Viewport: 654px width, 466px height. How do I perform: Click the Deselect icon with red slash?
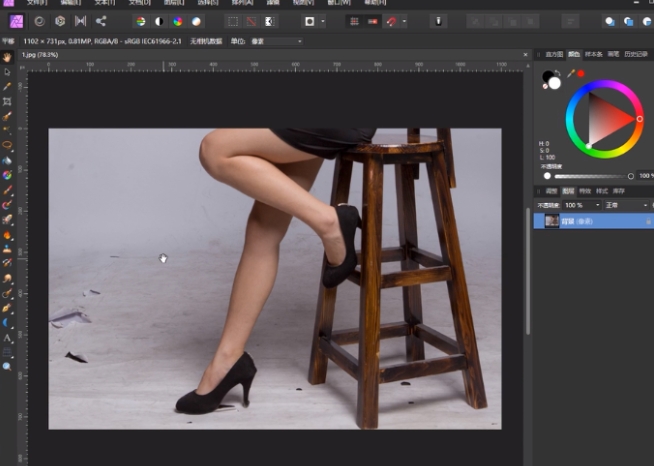pos(251,22)
